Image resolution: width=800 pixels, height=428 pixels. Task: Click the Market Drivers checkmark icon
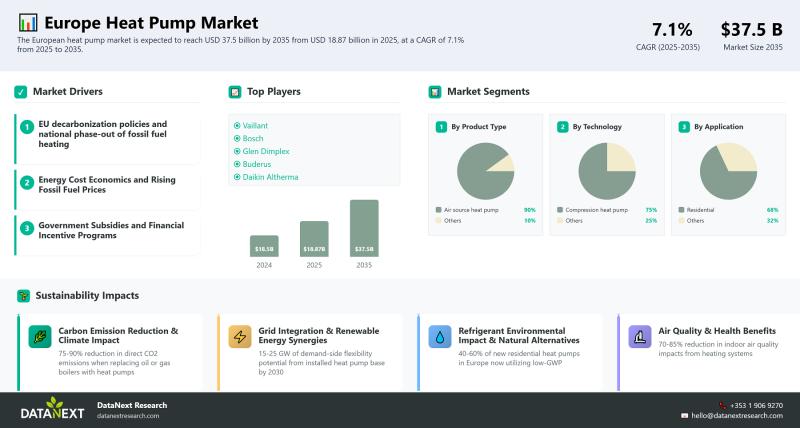click(20, 92)
